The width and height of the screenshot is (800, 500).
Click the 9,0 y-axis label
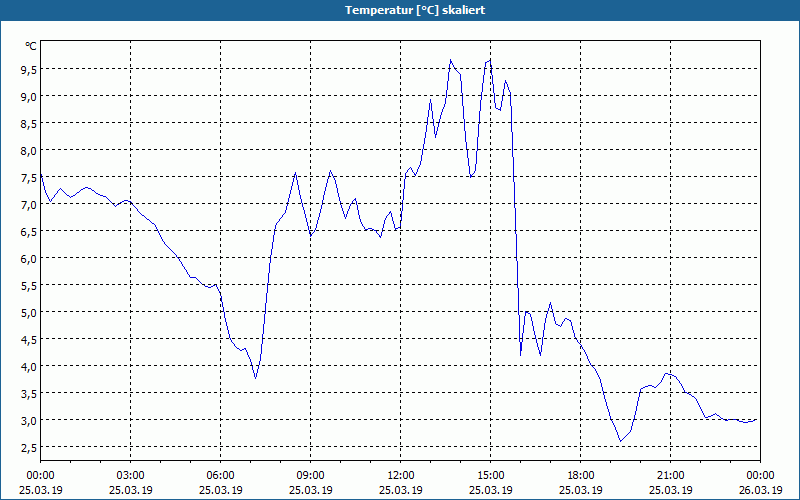pos(28,97)
